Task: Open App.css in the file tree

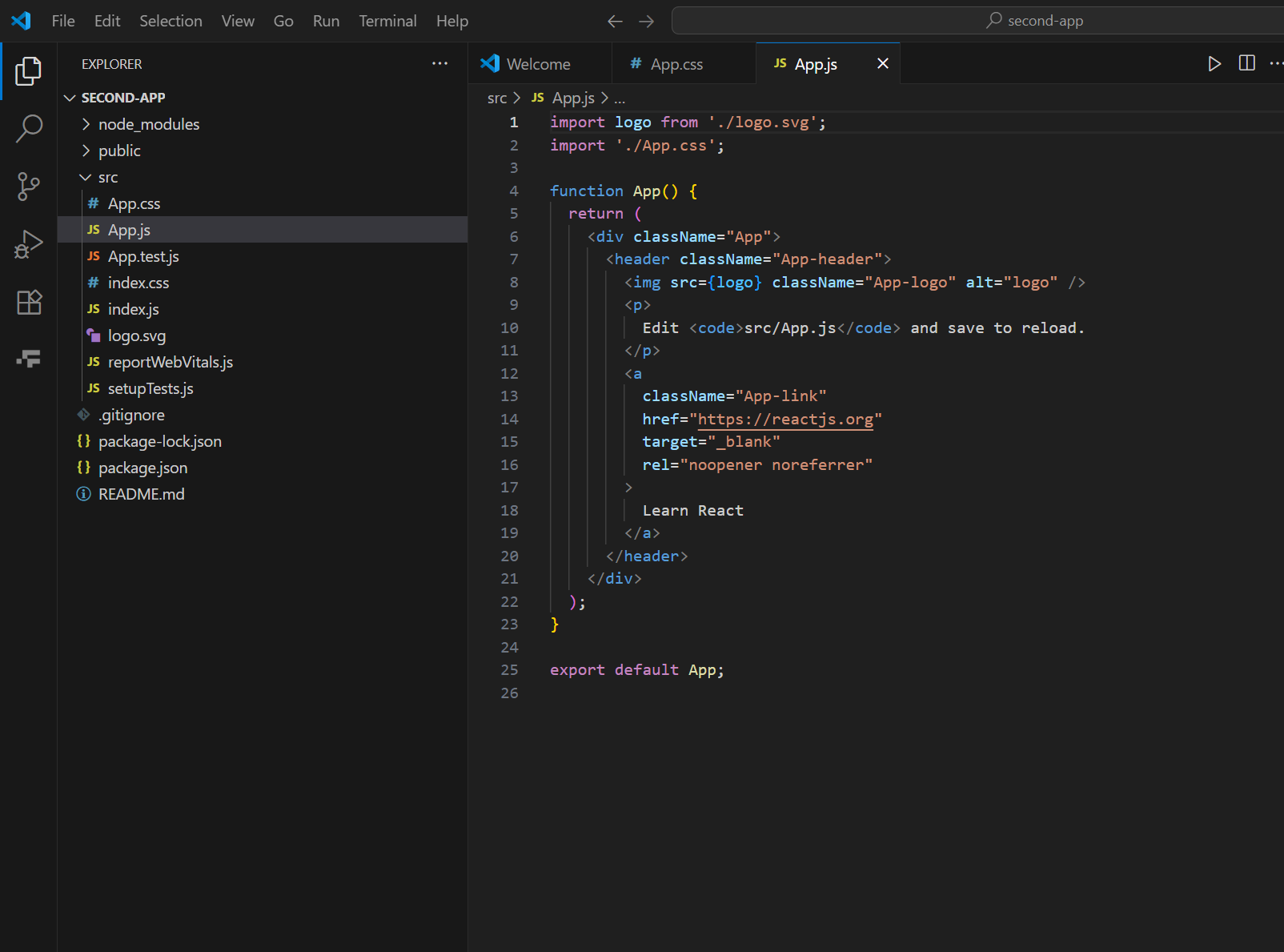Action: (x=263, y=203)
